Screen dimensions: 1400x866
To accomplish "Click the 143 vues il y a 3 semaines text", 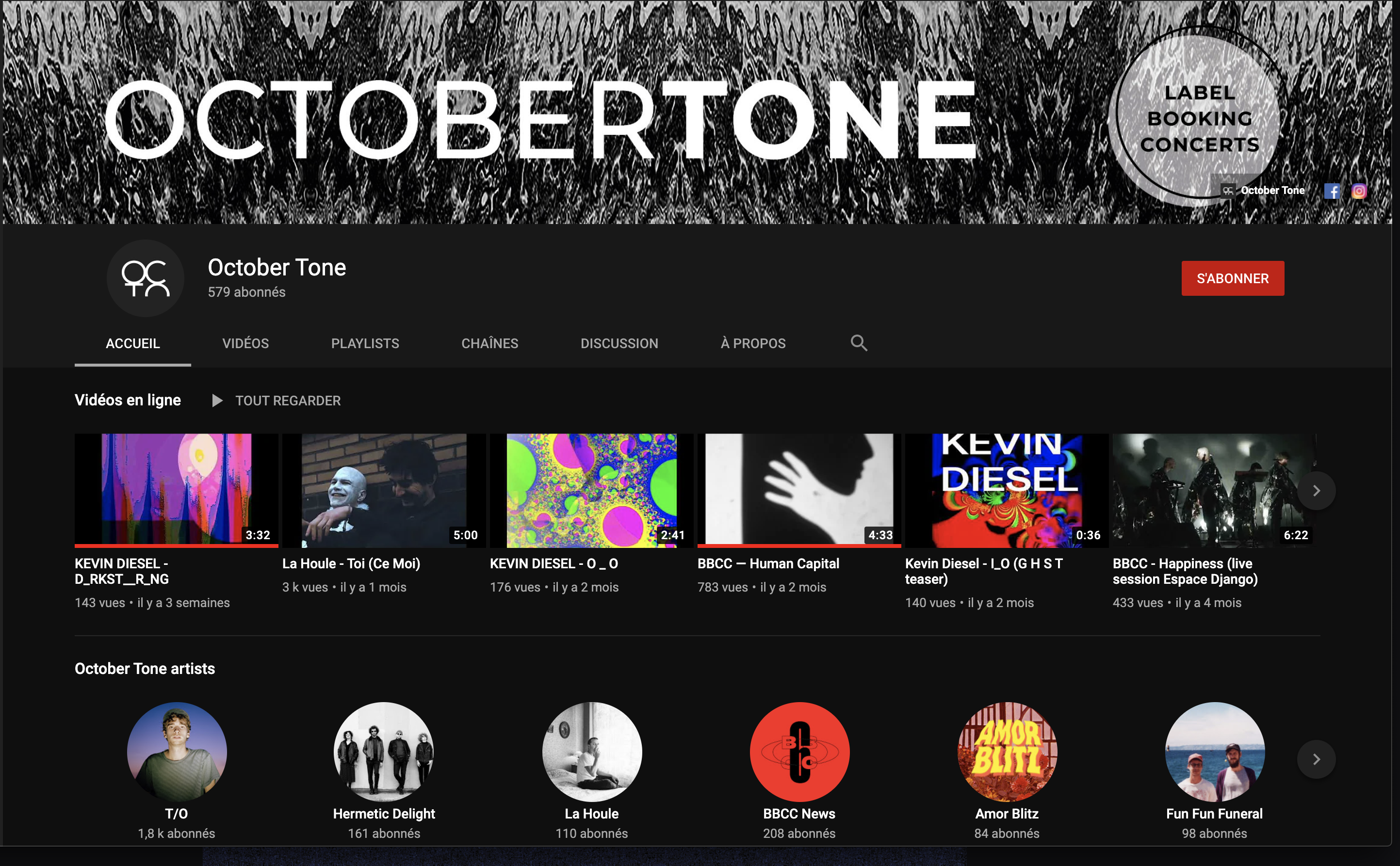I will click(152, 603).
